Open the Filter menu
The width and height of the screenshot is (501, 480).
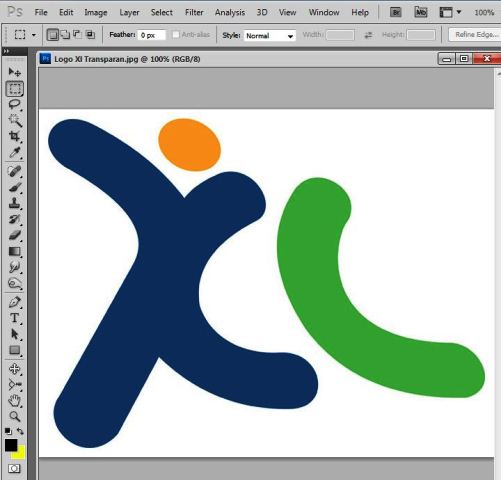click(194, 12)
